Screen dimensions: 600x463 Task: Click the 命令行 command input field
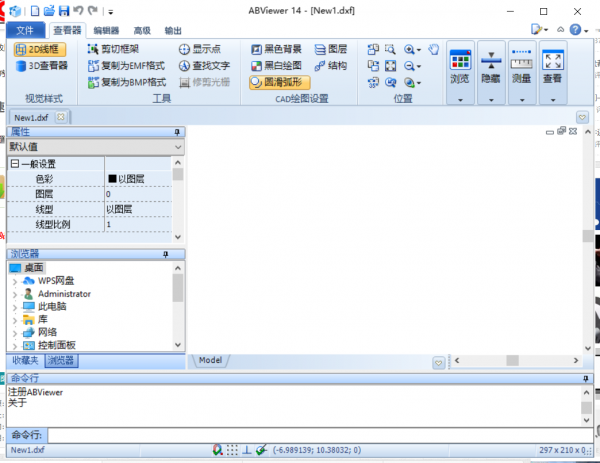[320, 435]
